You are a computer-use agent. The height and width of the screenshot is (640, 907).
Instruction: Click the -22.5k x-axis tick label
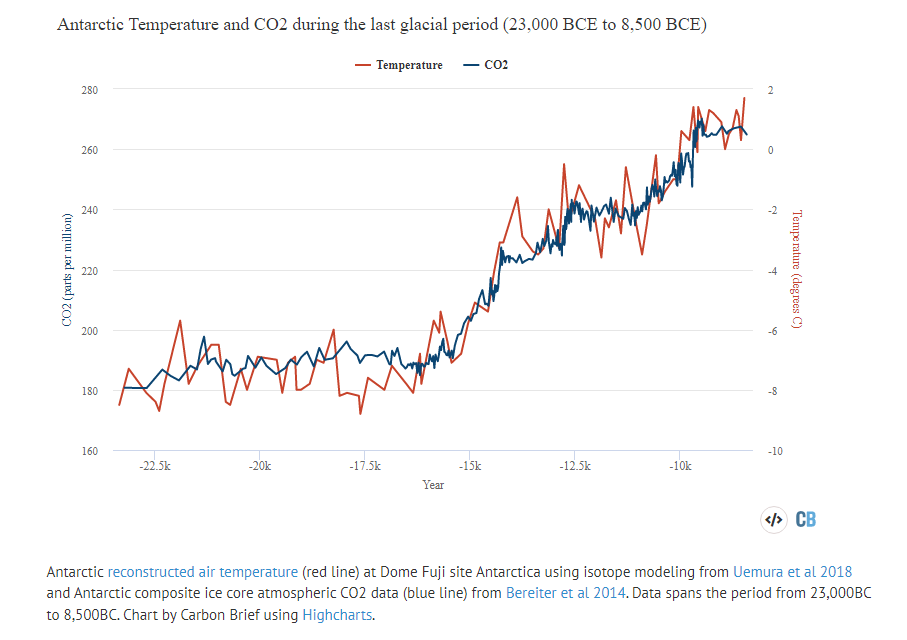click(x=155, y=466)
